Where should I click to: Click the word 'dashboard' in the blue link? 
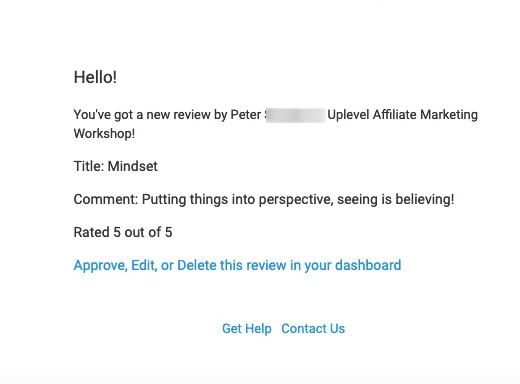point(368,265)
